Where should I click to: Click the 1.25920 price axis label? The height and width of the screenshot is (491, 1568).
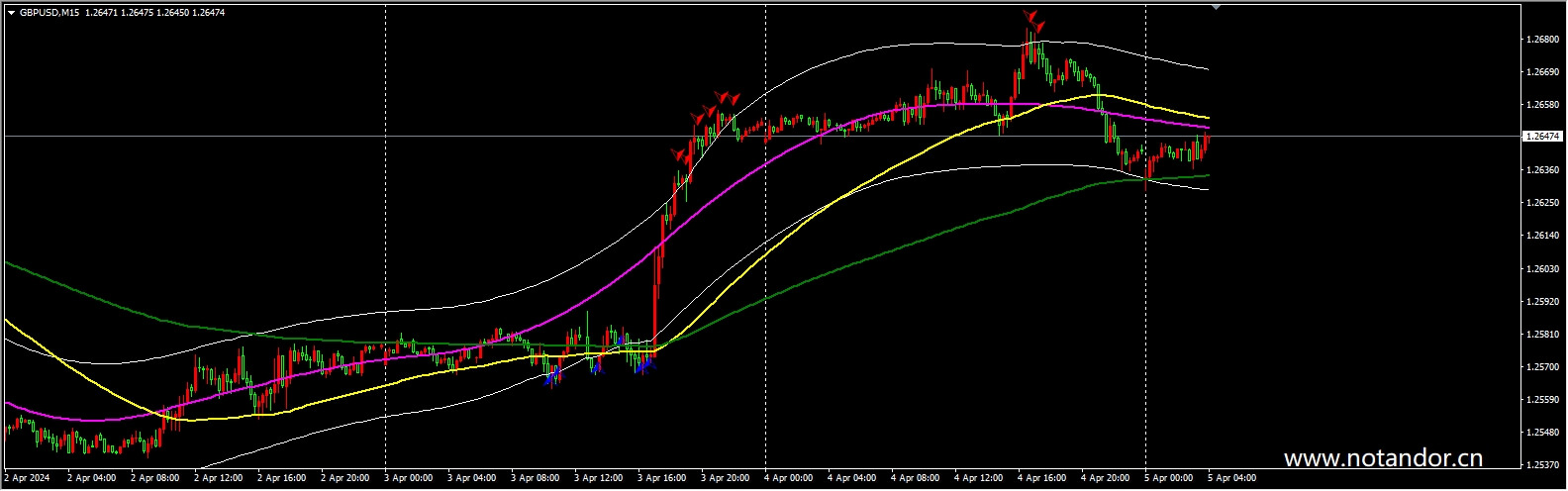click(1543, 302)
